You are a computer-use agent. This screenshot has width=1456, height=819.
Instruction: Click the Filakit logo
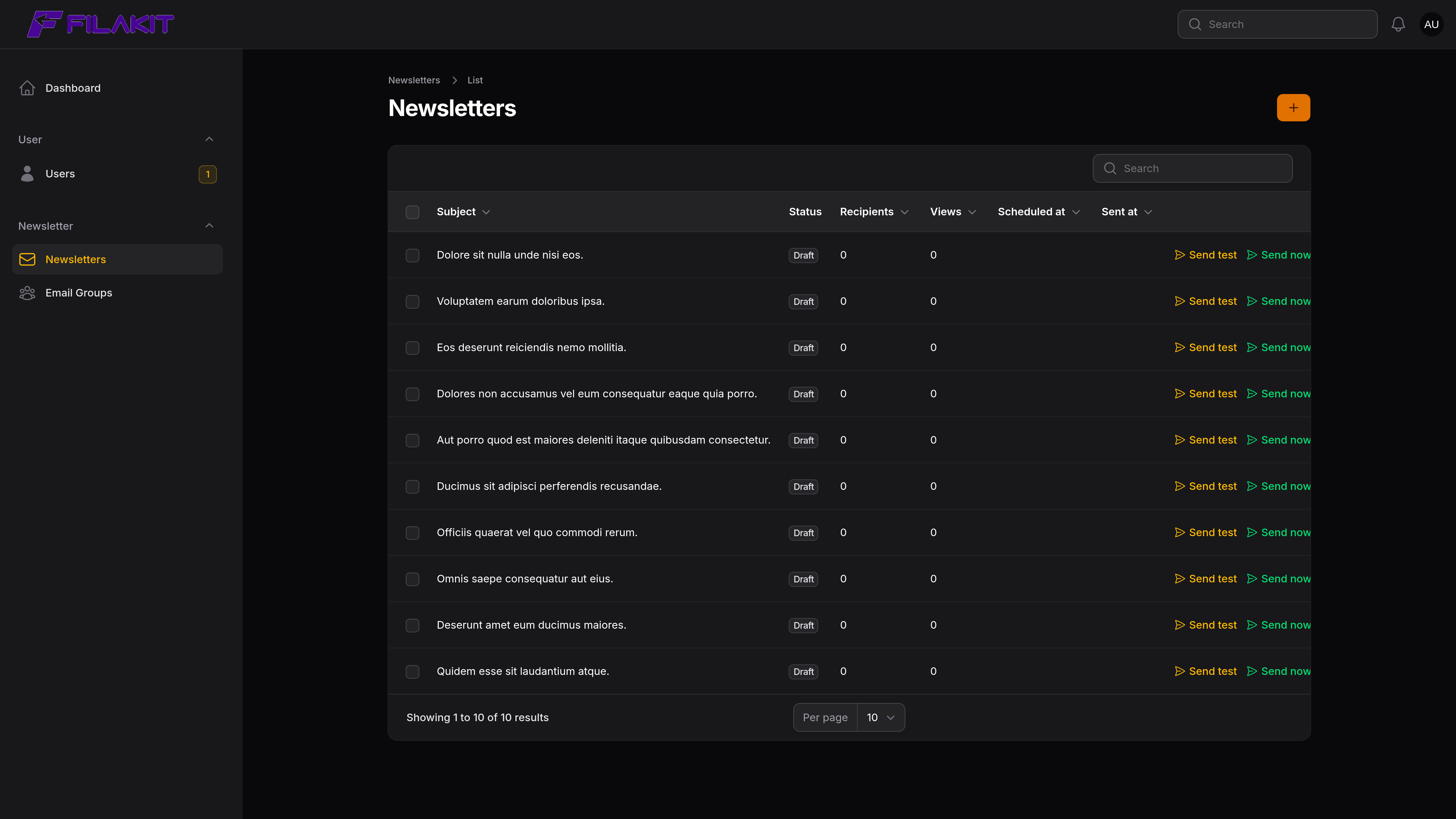(x=101, y=24)
